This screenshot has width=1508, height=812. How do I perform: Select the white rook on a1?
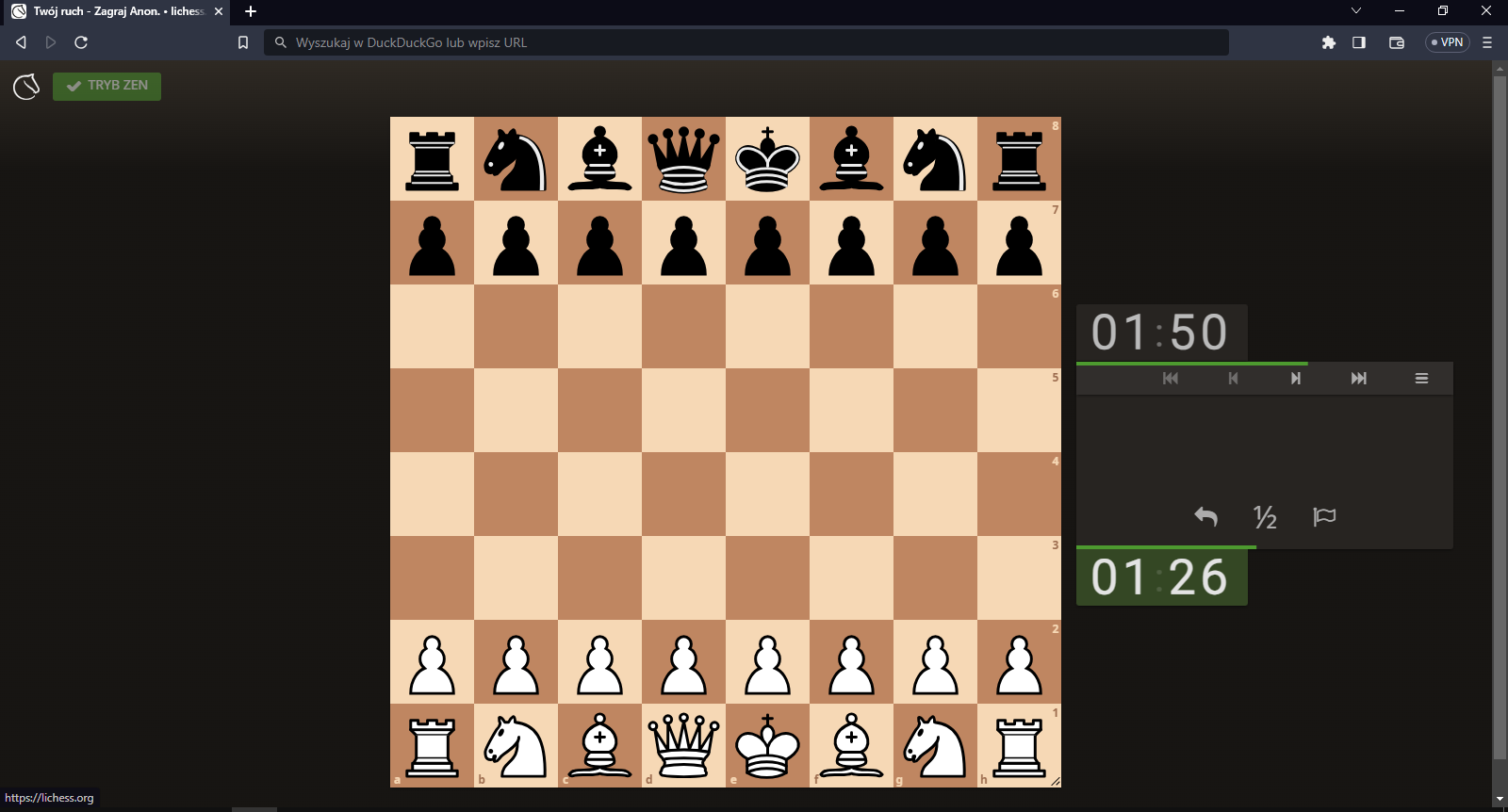coord(432,745)
